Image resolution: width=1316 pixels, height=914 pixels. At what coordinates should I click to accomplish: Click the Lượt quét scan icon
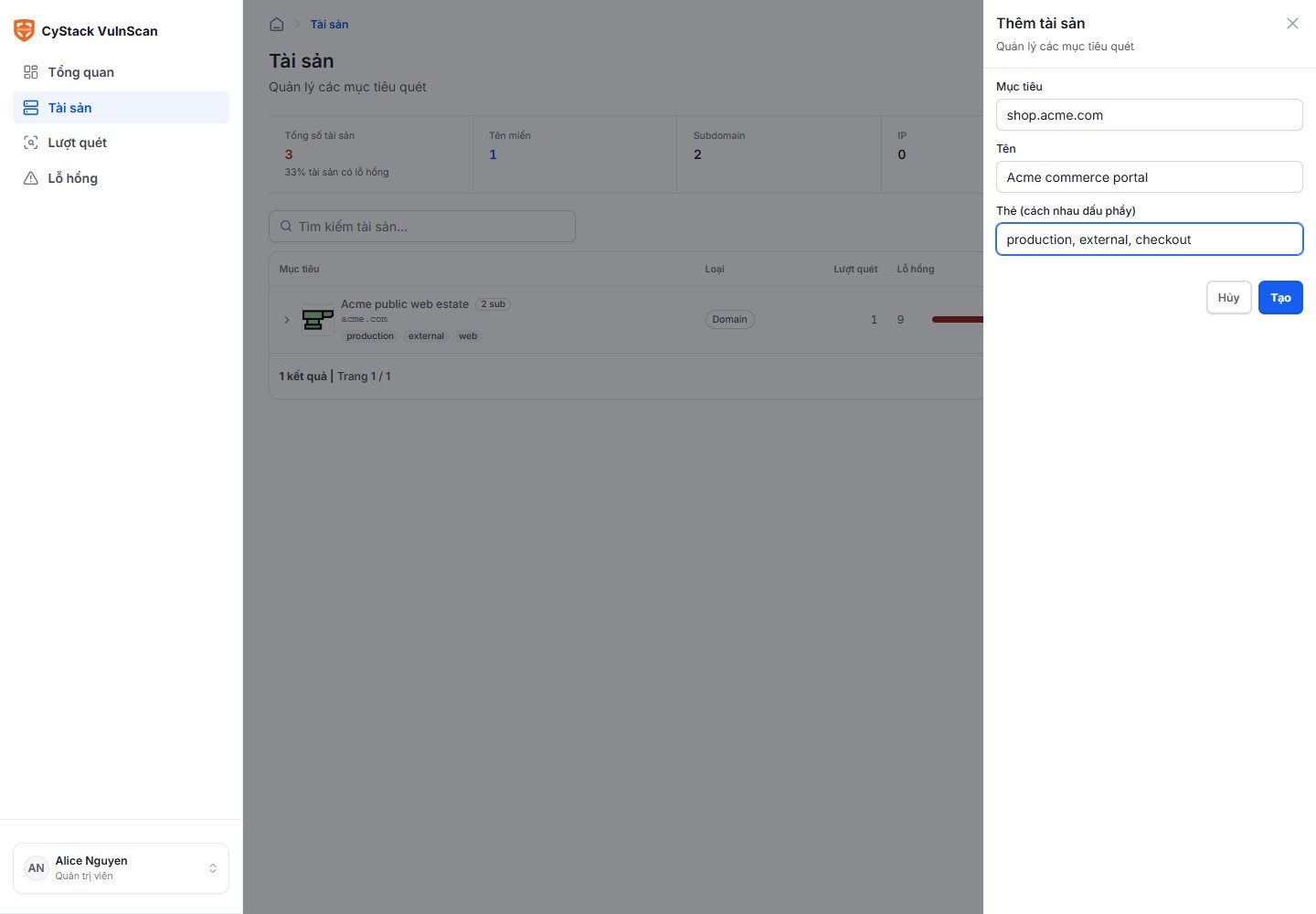coord(31,143)
